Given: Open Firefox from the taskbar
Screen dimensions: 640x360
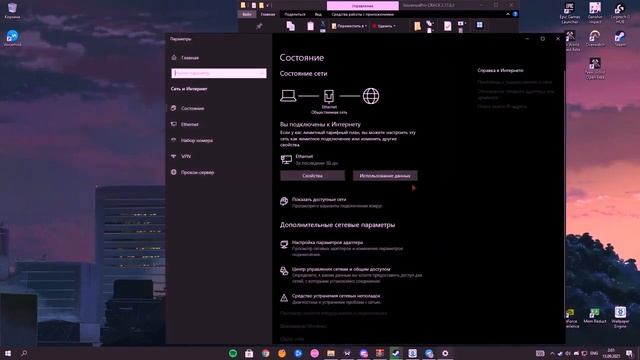Looking at the screenshot, I should pyautogui.click(x=282, y=353).
